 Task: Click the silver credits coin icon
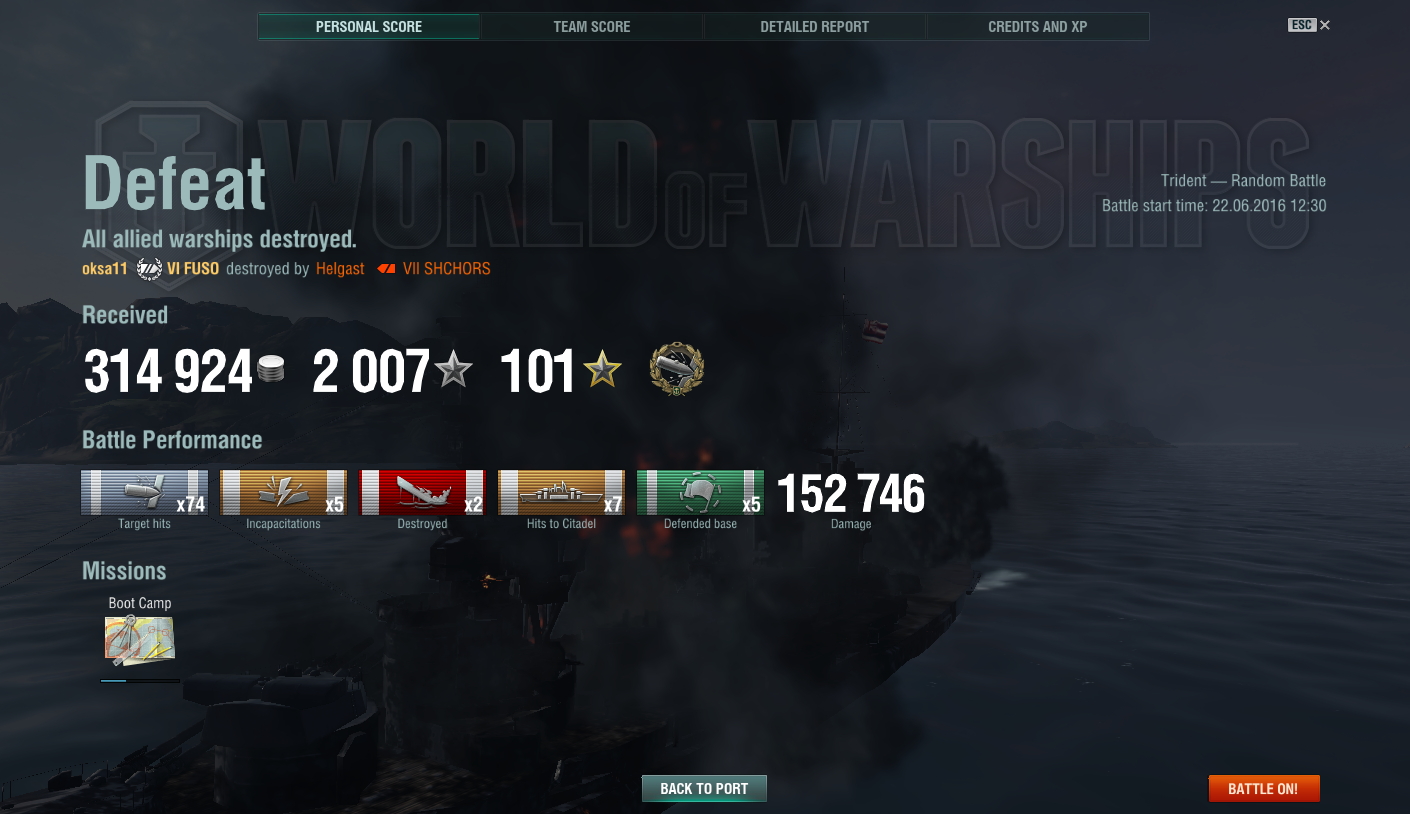pyautogui.click(x=271, y=369)
